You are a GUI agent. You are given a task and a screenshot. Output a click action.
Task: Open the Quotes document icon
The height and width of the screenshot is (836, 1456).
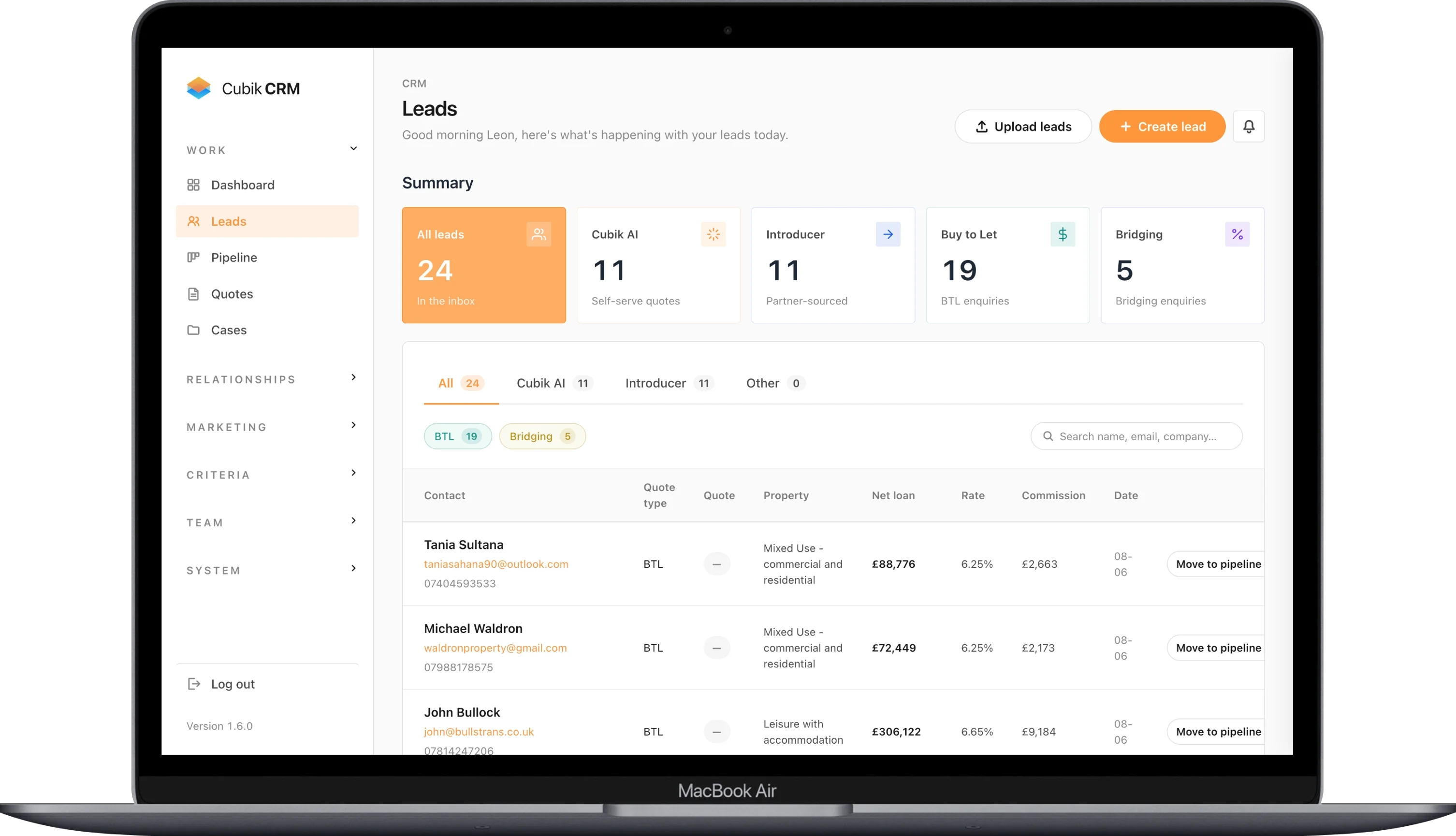click(x=193, y=294)
